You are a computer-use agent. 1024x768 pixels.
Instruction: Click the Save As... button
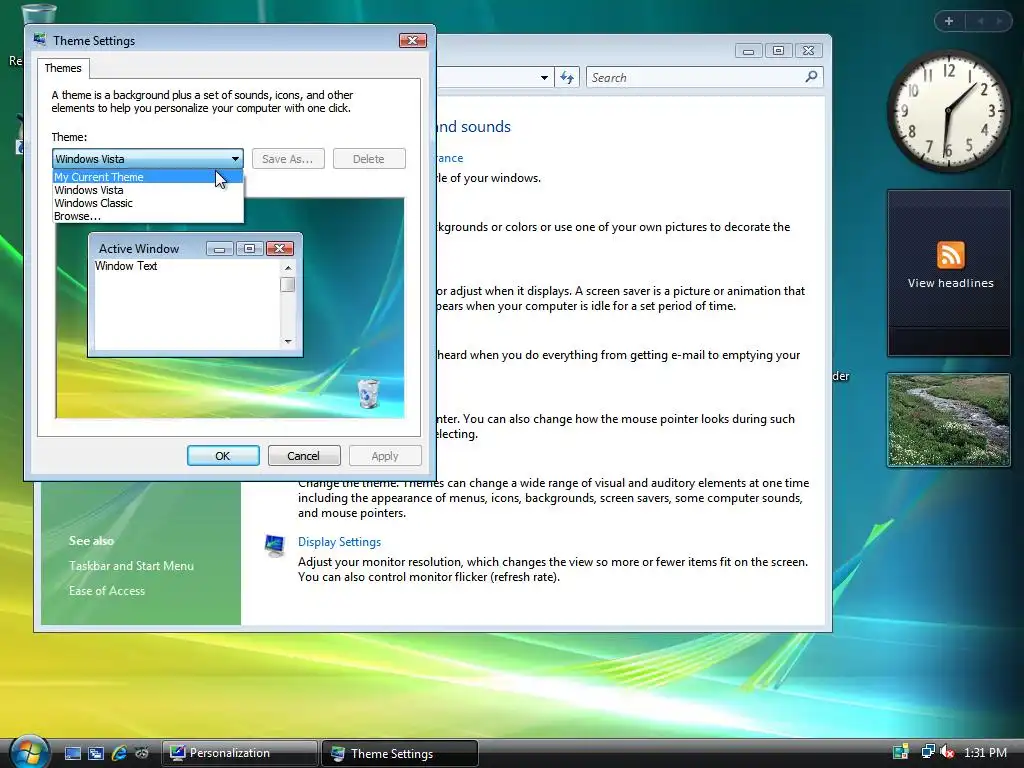288,159
